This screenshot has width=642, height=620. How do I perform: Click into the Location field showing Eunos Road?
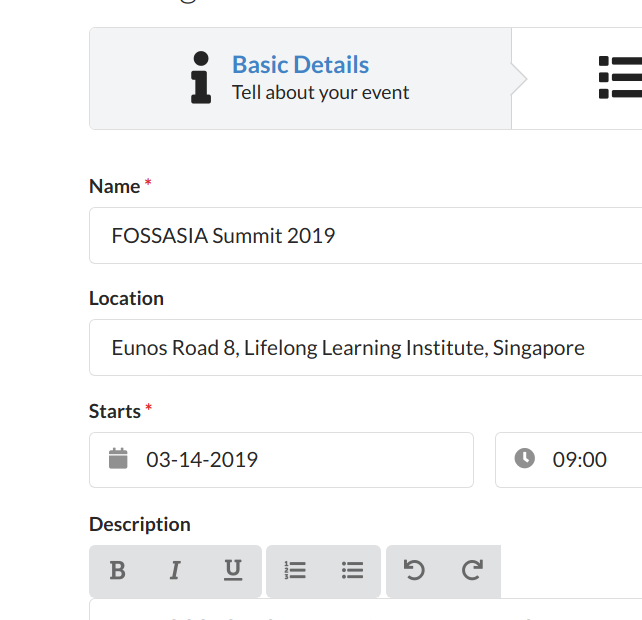tap(365, 348)
